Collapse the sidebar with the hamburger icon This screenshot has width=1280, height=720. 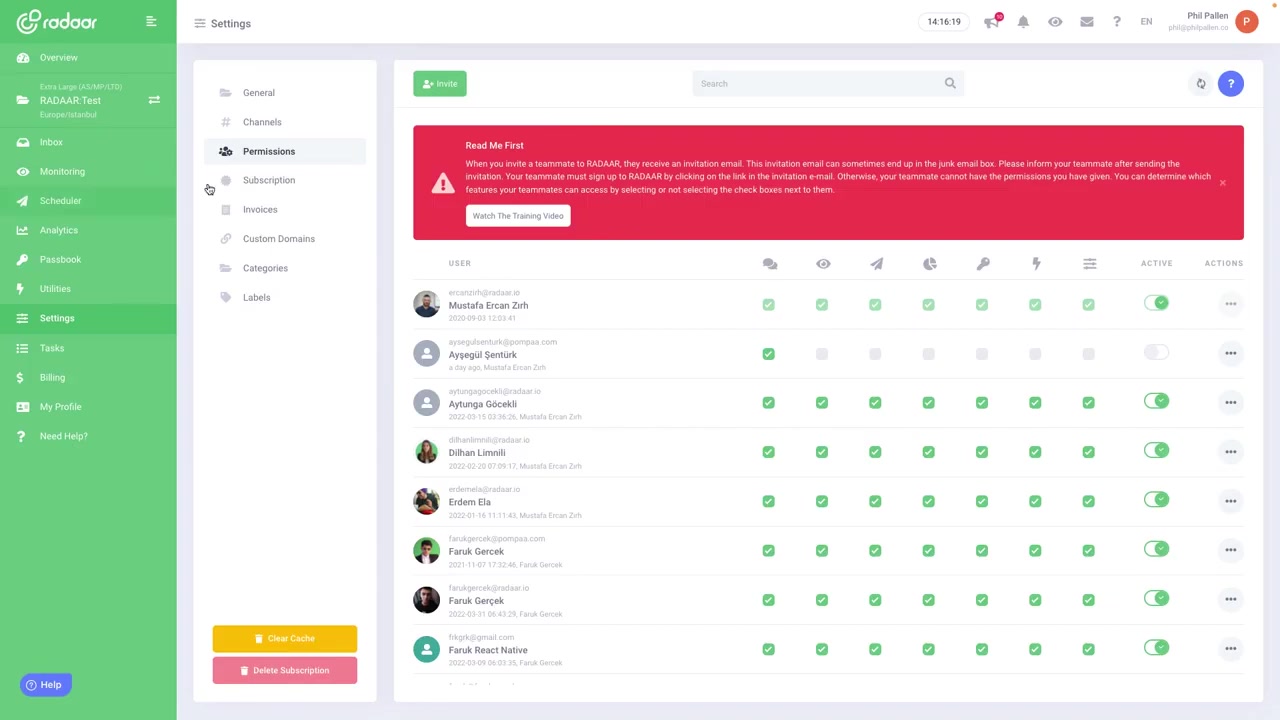[x=151, y=21]
